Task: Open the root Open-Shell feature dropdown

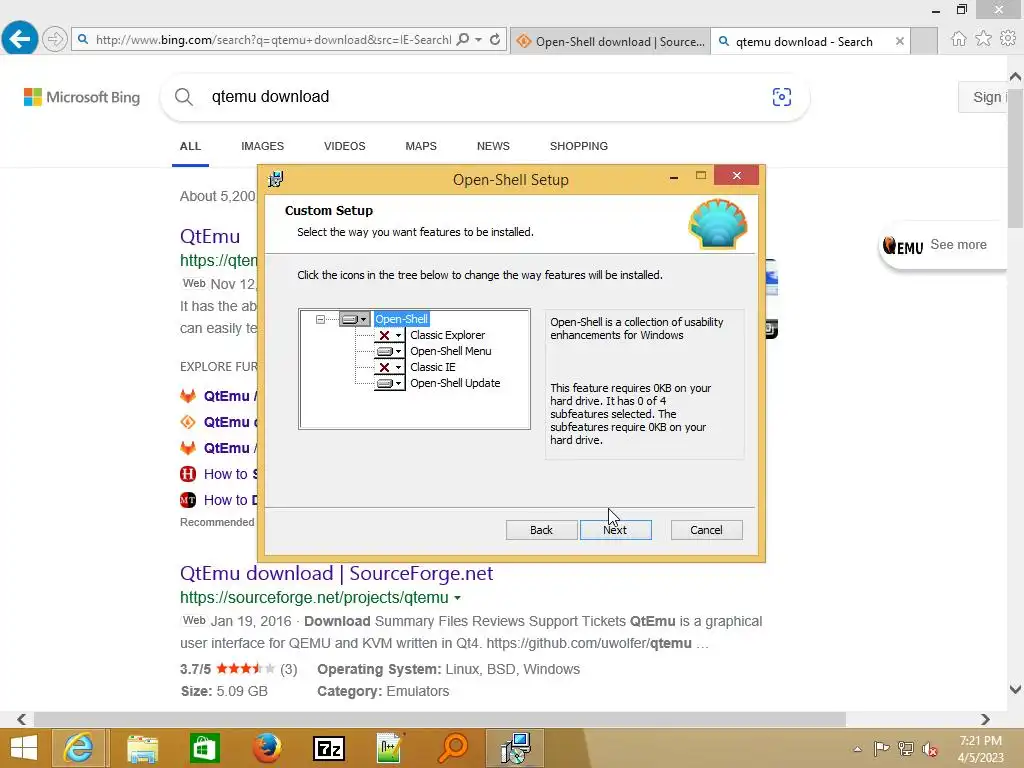Action: click(355, 319)
